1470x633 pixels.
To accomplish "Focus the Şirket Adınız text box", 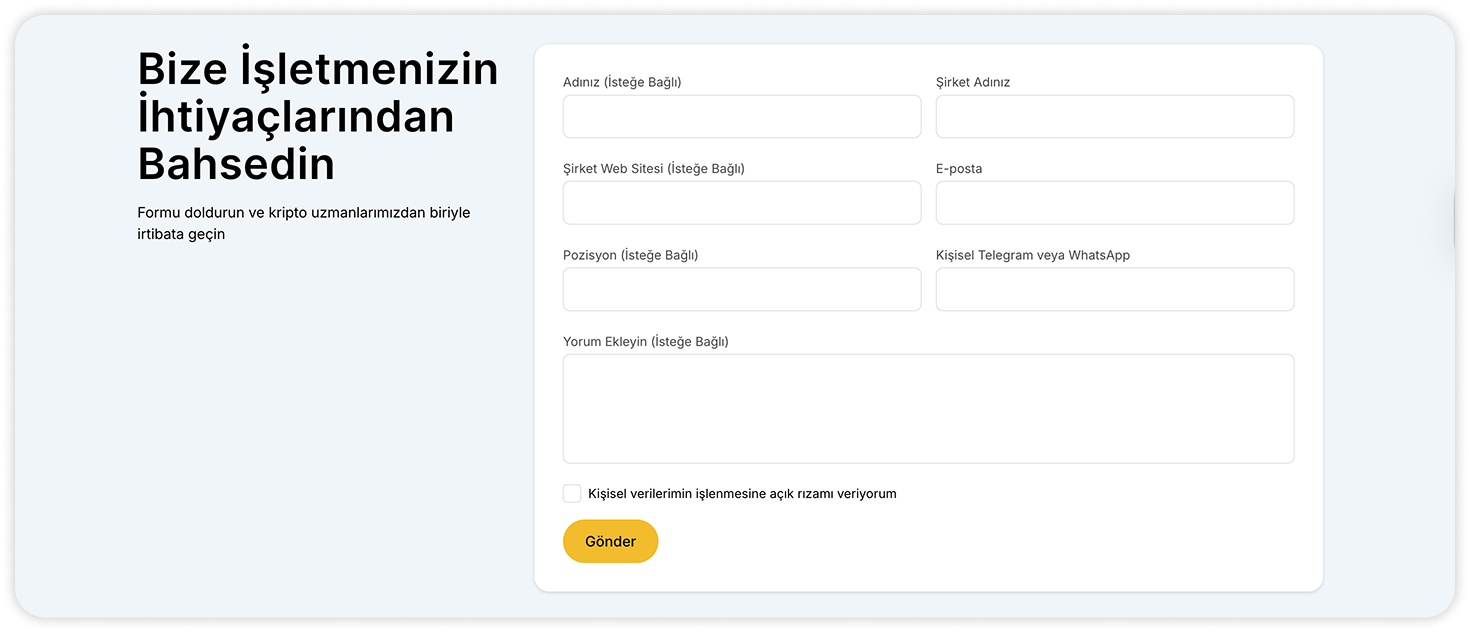I will 1114,117.
